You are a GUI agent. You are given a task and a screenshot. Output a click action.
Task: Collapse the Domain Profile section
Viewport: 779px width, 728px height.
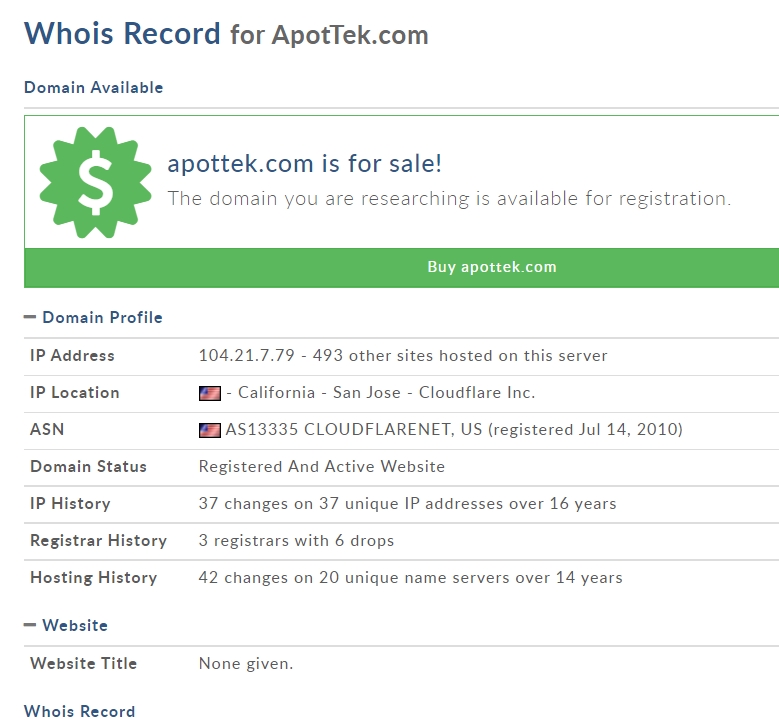(x=30, y=318)
